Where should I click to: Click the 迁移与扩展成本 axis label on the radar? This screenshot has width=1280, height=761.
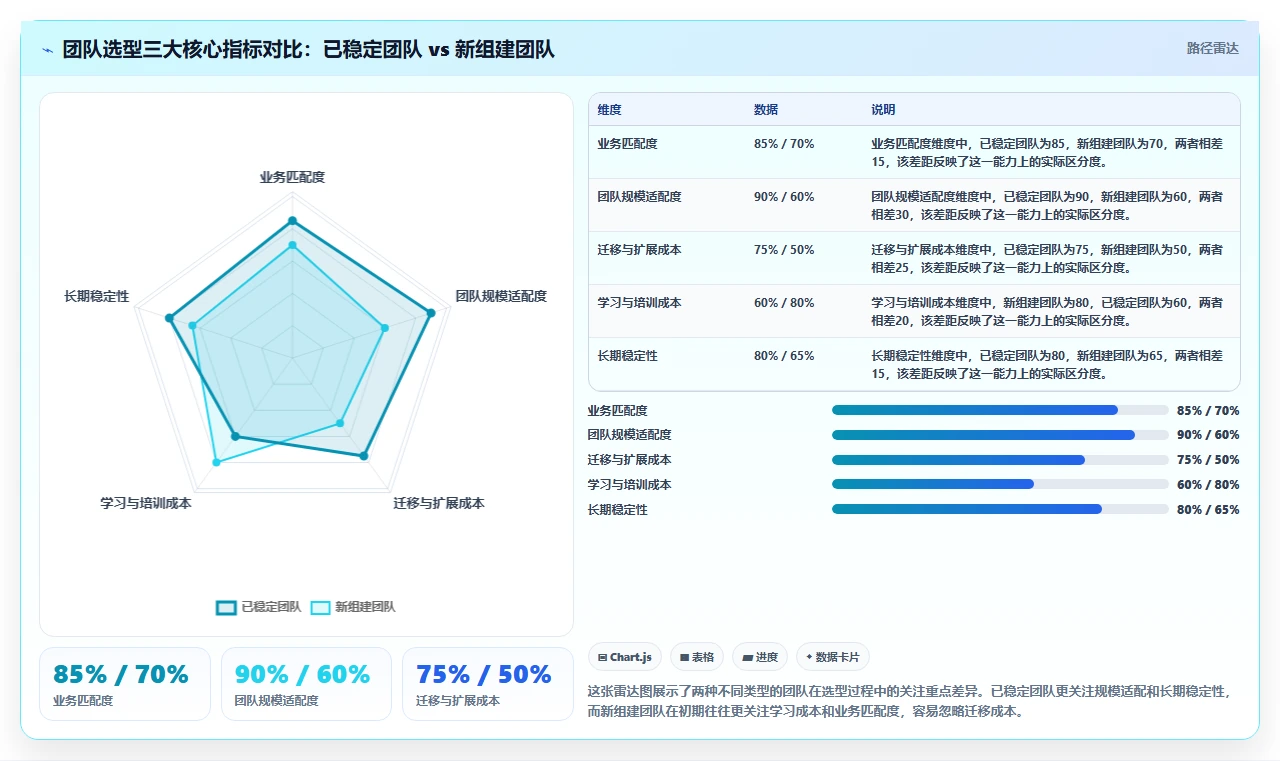click(x=439, y=503)
